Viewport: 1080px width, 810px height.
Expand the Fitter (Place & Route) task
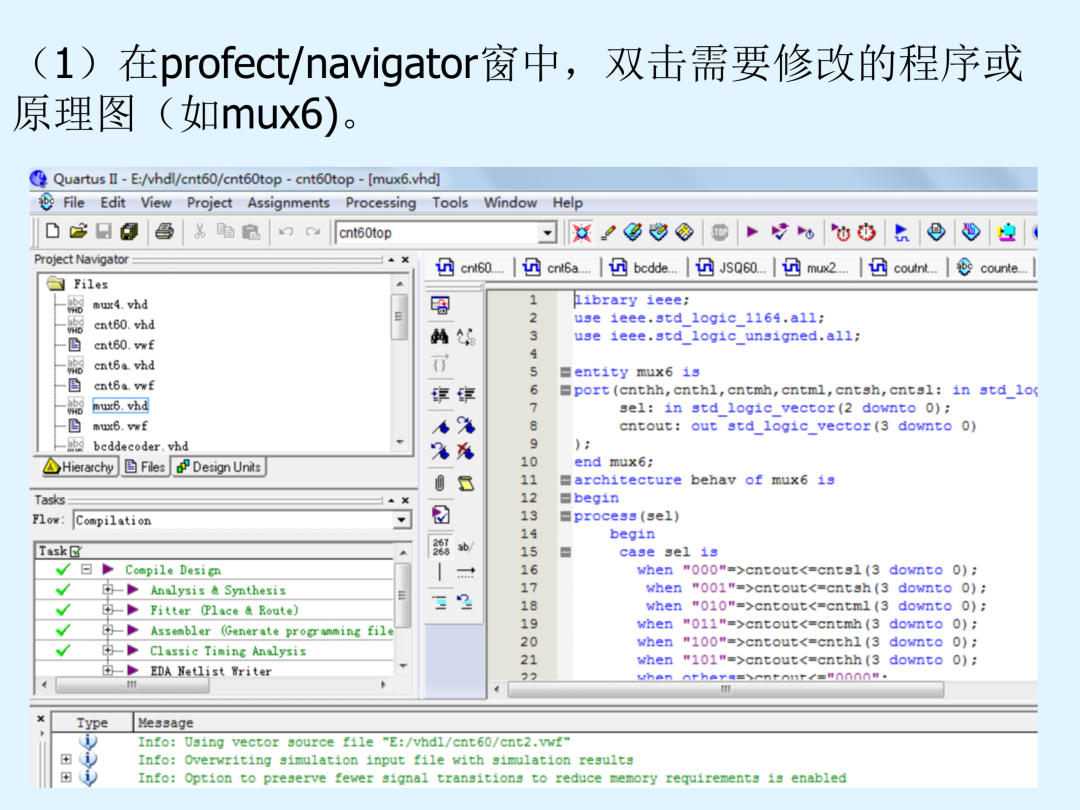(x=107, y=610)
